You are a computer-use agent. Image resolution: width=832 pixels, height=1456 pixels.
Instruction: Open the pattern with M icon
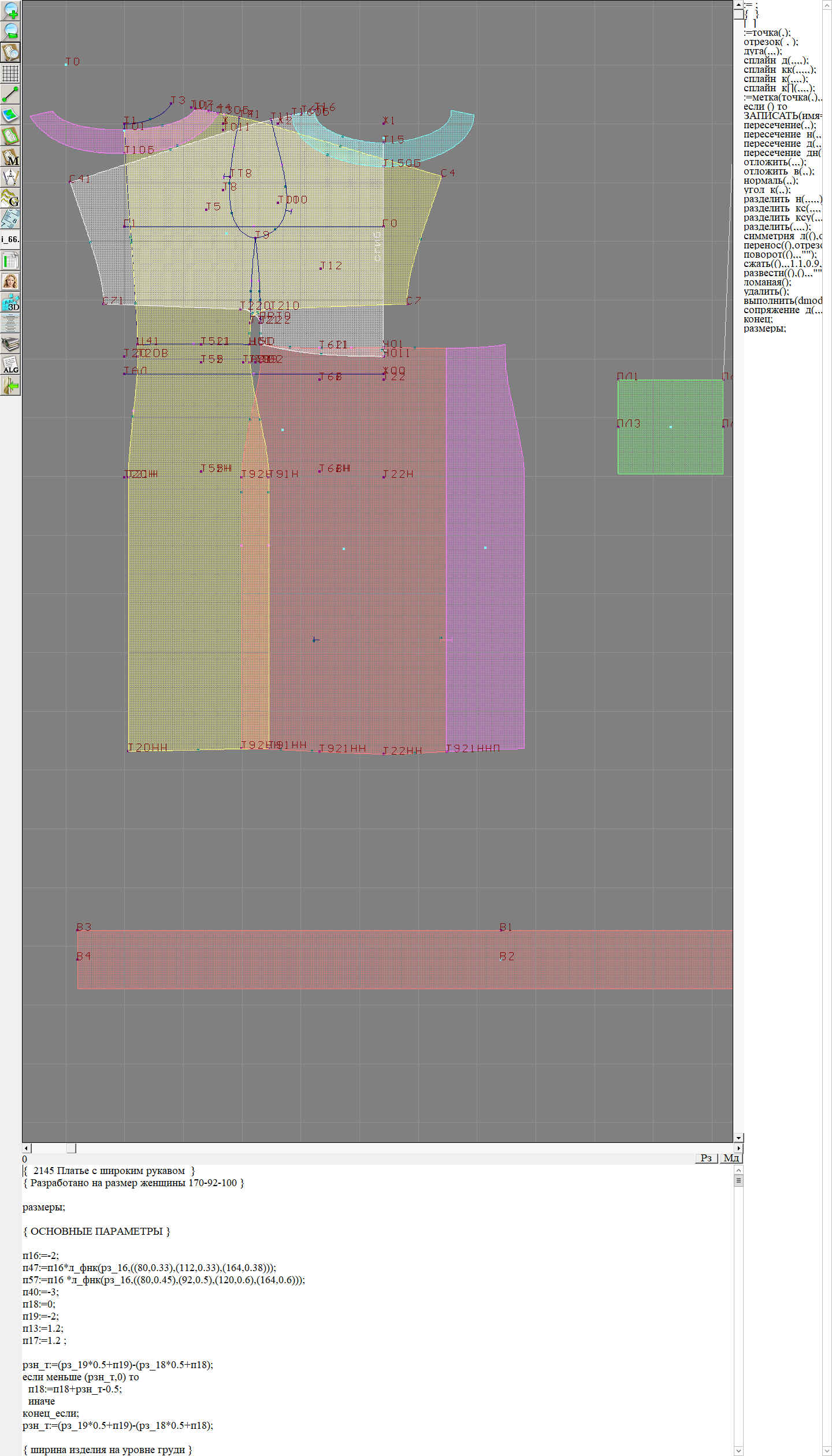point(10,157)
